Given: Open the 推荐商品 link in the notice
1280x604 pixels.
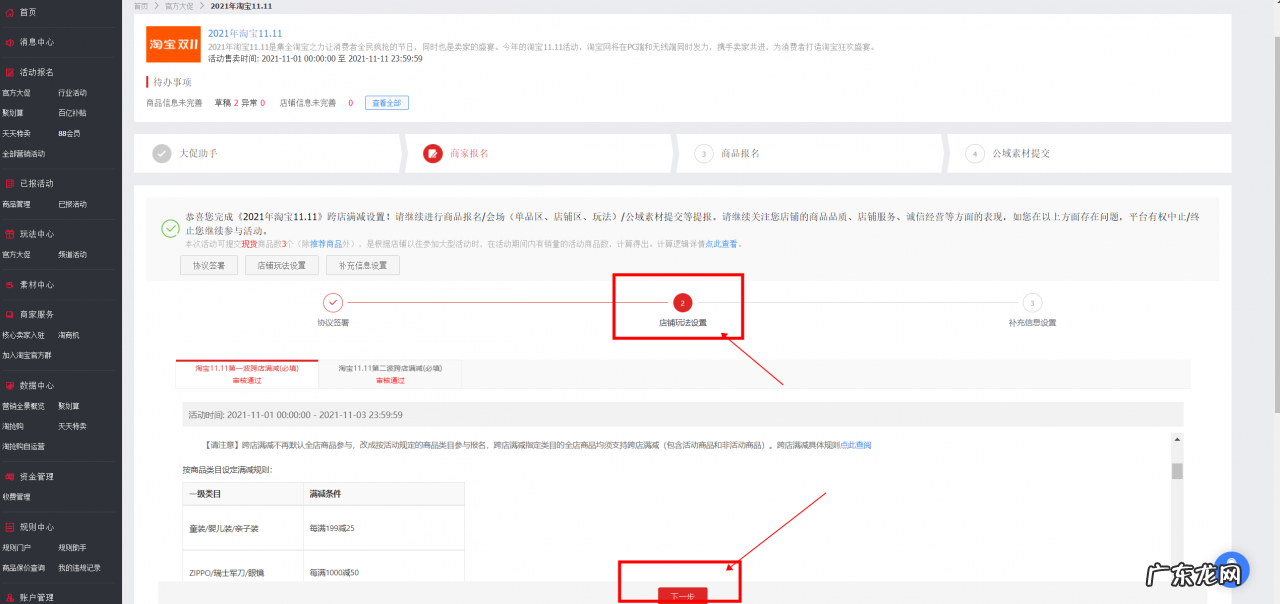Looking at the screenshot, I should (x=317, y=243).
